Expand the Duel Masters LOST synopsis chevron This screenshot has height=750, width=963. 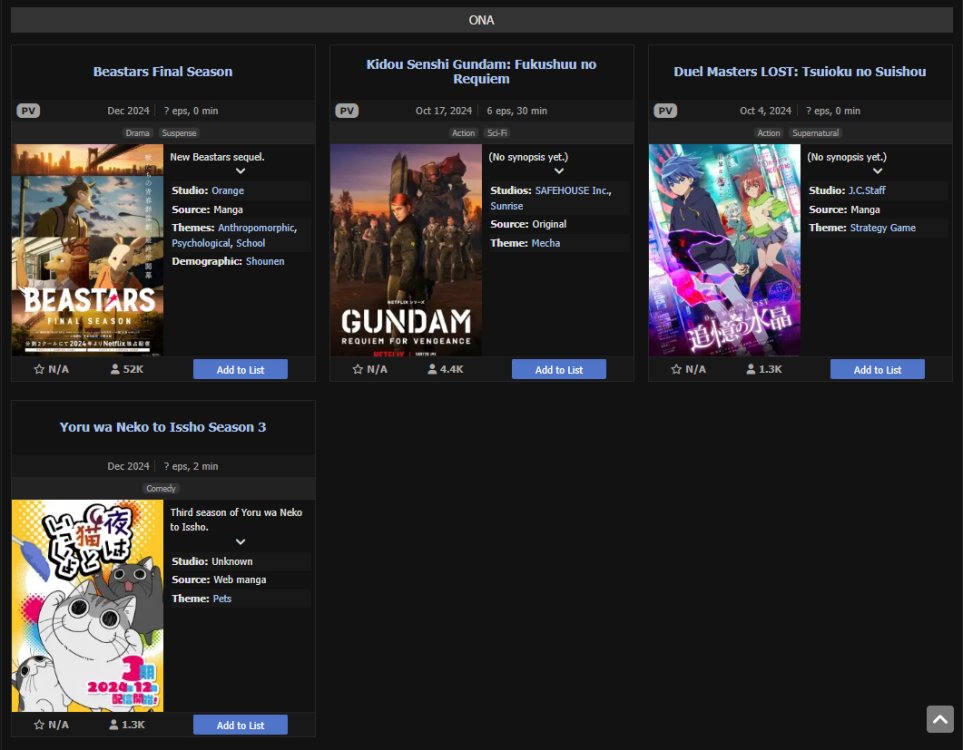(x=877, y=171)
